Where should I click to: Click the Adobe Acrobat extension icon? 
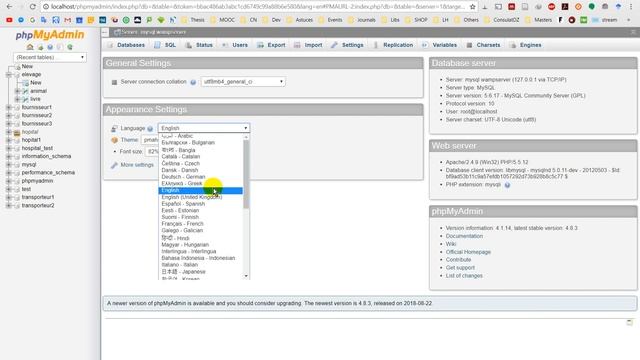(x=565, y=7)
